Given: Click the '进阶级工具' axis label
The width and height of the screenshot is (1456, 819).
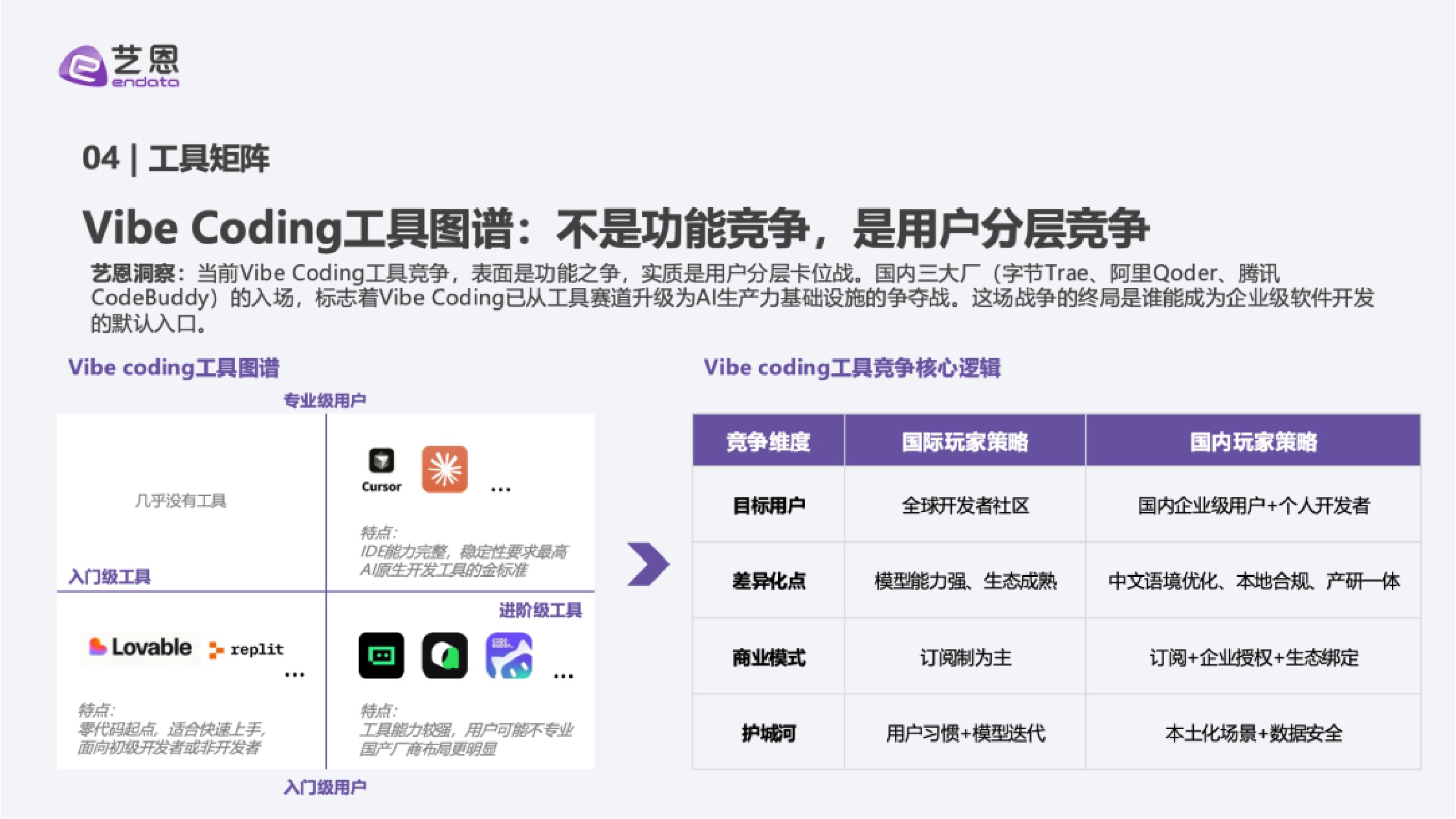Looking at the screenshot, I should tap(540, 610).
